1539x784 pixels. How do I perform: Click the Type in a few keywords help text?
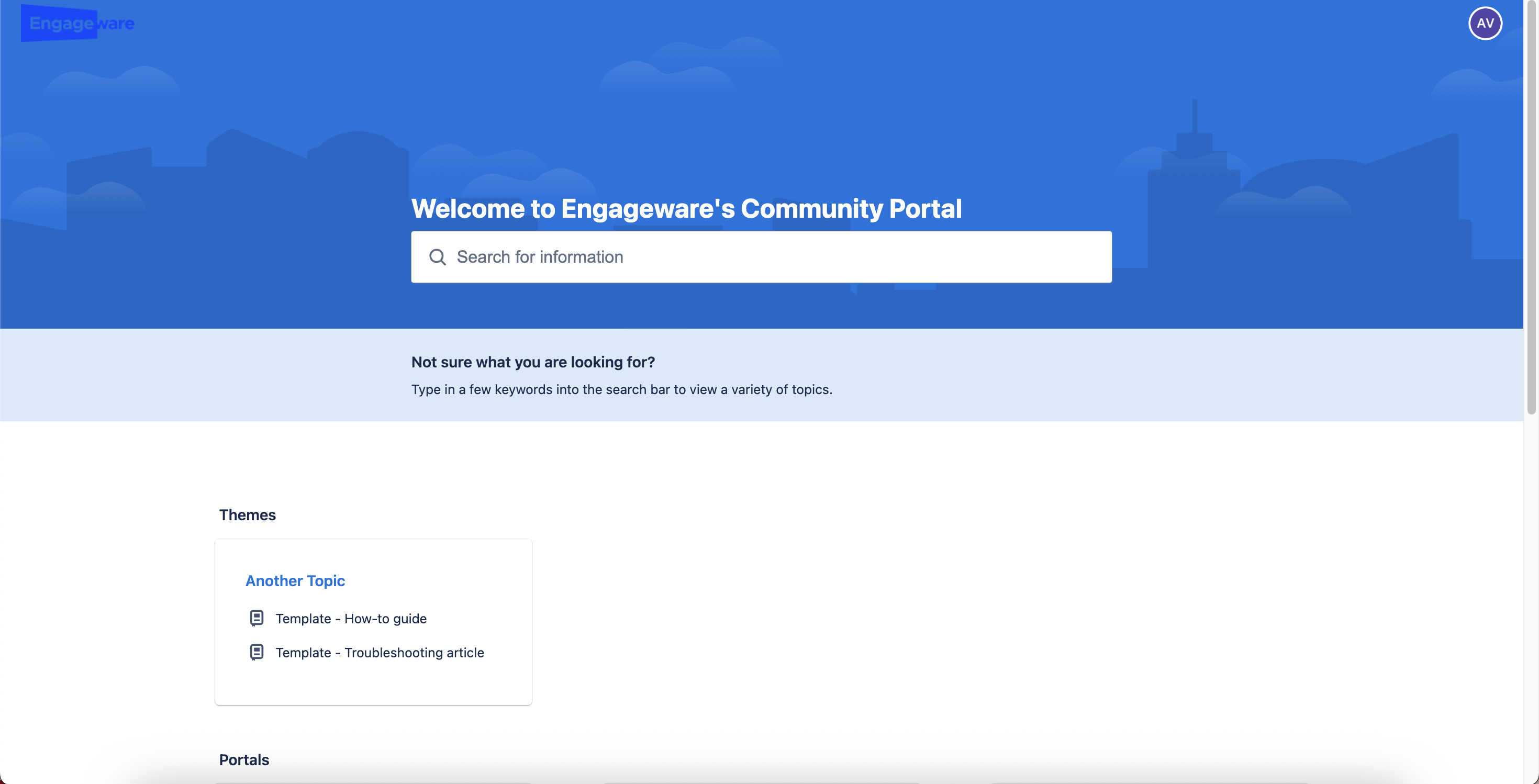(621, 389)
